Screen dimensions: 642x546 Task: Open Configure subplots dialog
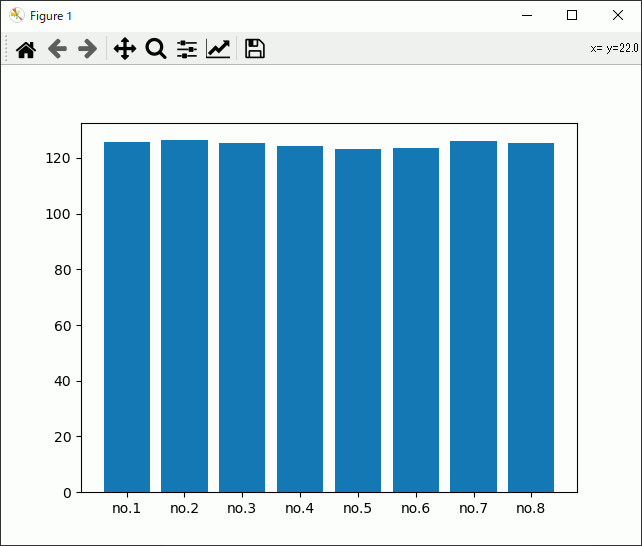click(187, 49)
